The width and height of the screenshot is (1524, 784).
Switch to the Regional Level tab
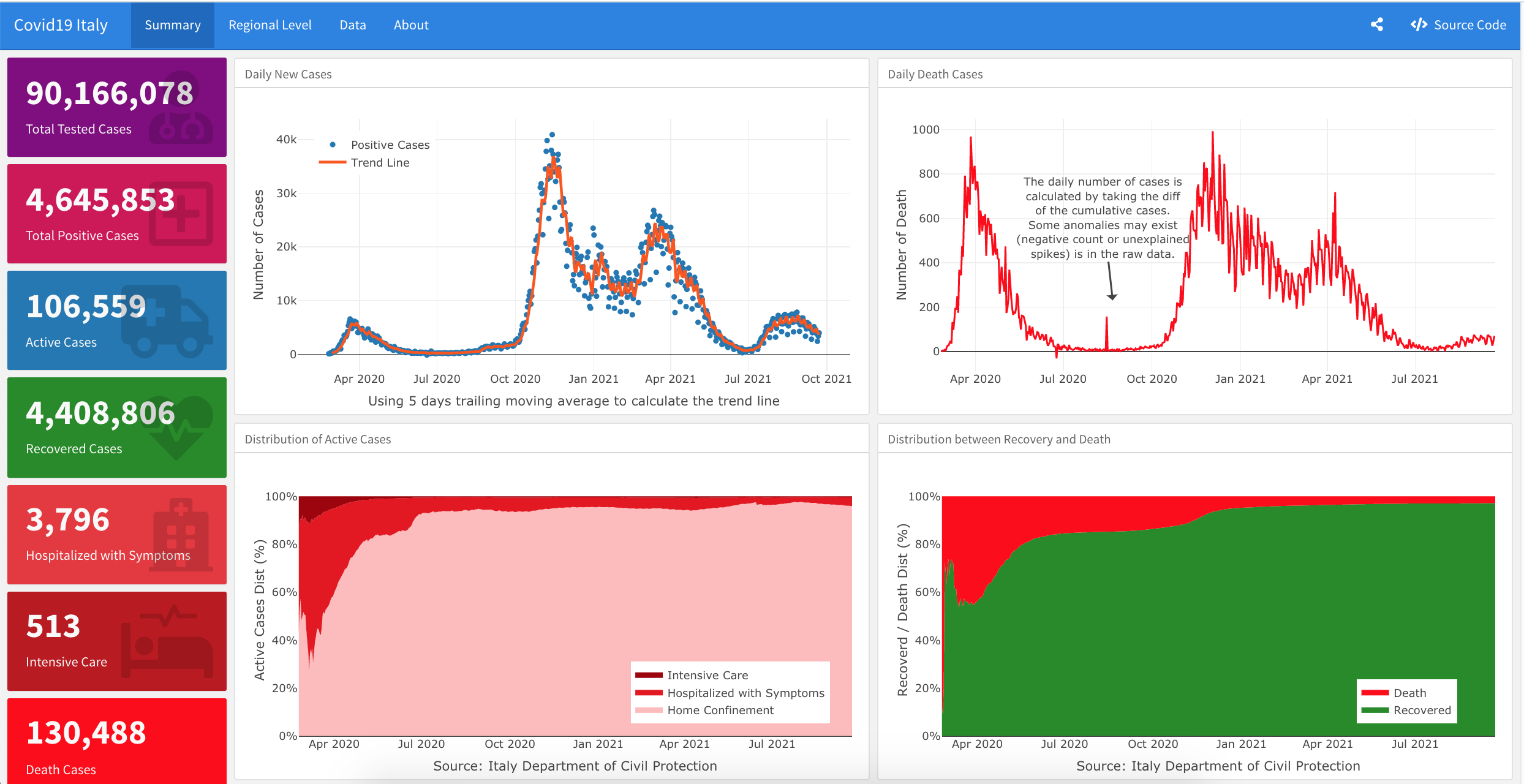point(270,24)
